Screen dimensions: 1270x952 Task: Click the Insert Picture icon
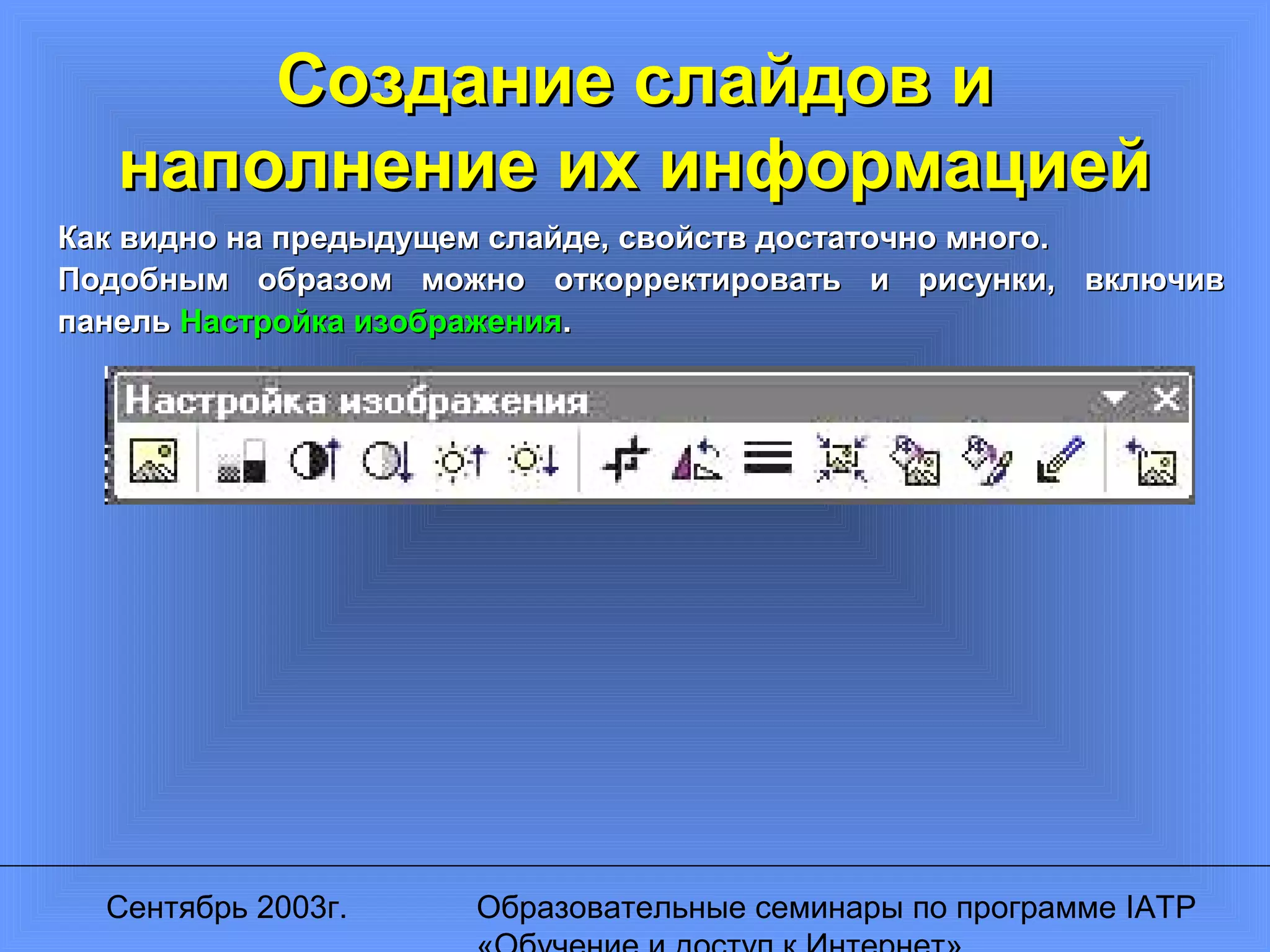153,460
